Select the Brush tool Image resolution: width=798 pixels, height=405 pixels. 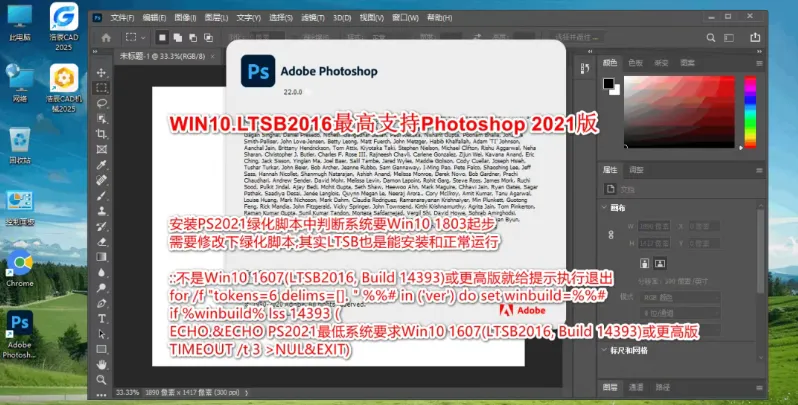click(x=101, y=195)
